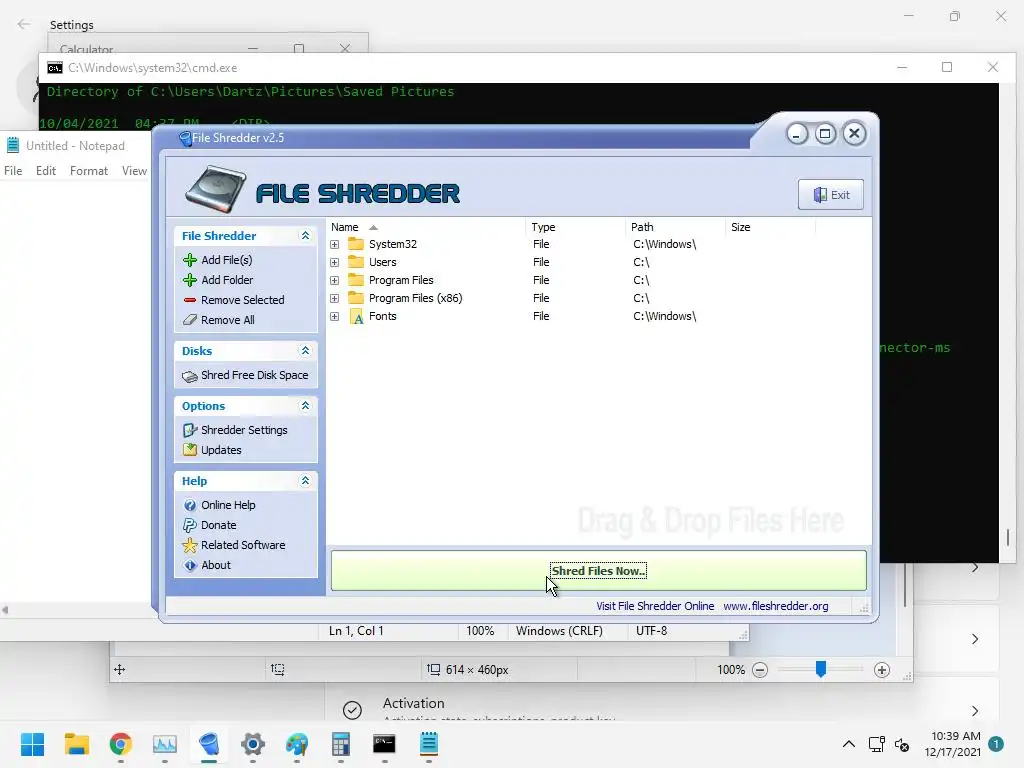
Task: Click the Path column header
Action: pos(675,227)
